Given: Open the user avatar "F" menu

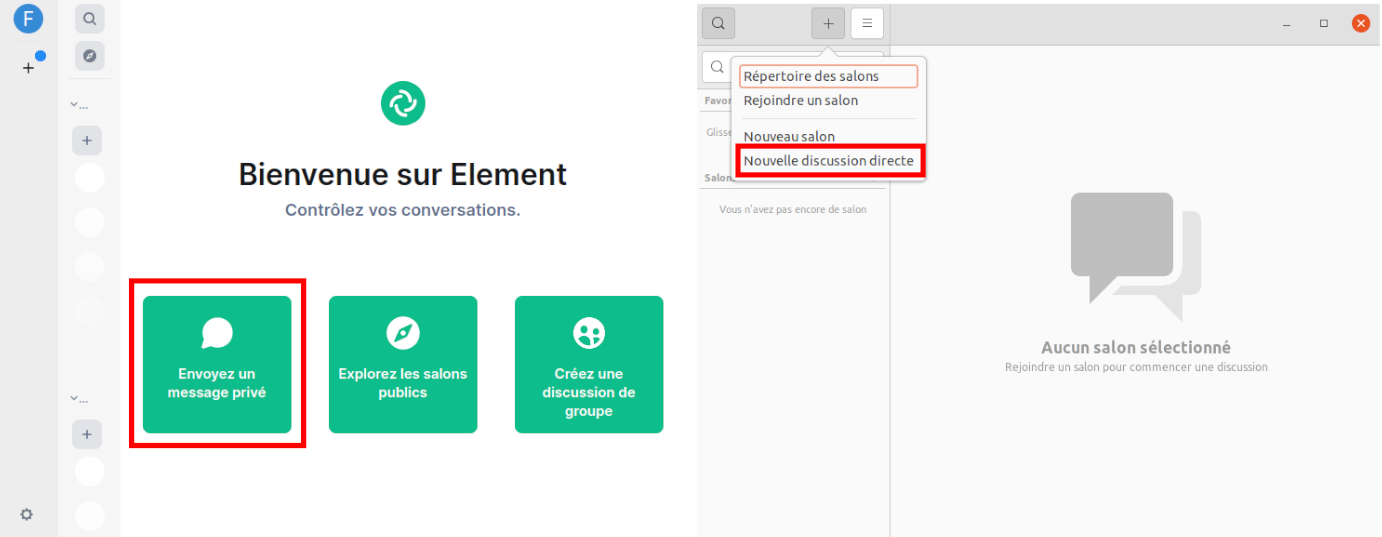Looking at the screenshot, I should click(28, 19).
